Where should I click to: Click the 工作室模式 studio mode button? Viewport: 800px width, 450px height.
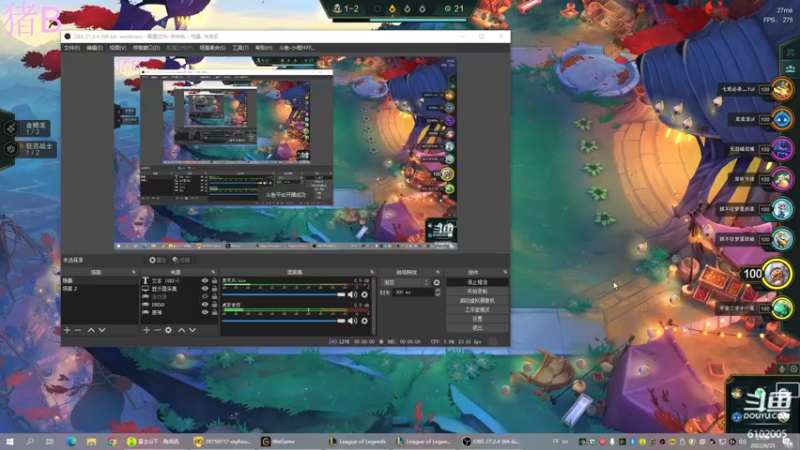click(477, 310)
